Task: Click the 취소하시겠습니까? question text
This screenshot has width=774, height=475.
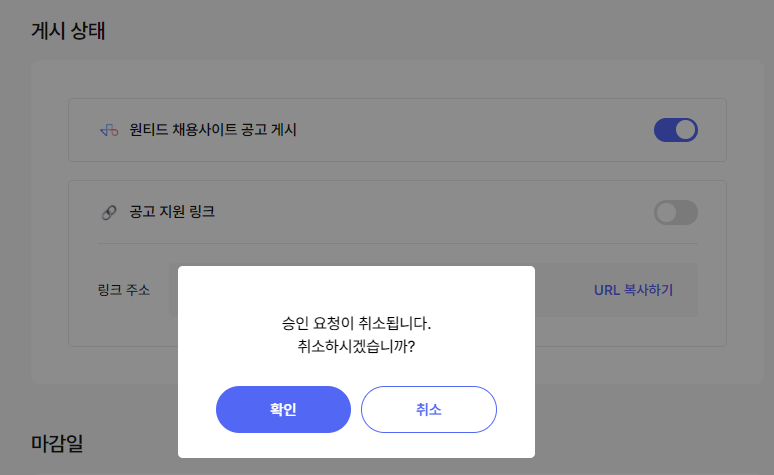Action: coord(356,346)
